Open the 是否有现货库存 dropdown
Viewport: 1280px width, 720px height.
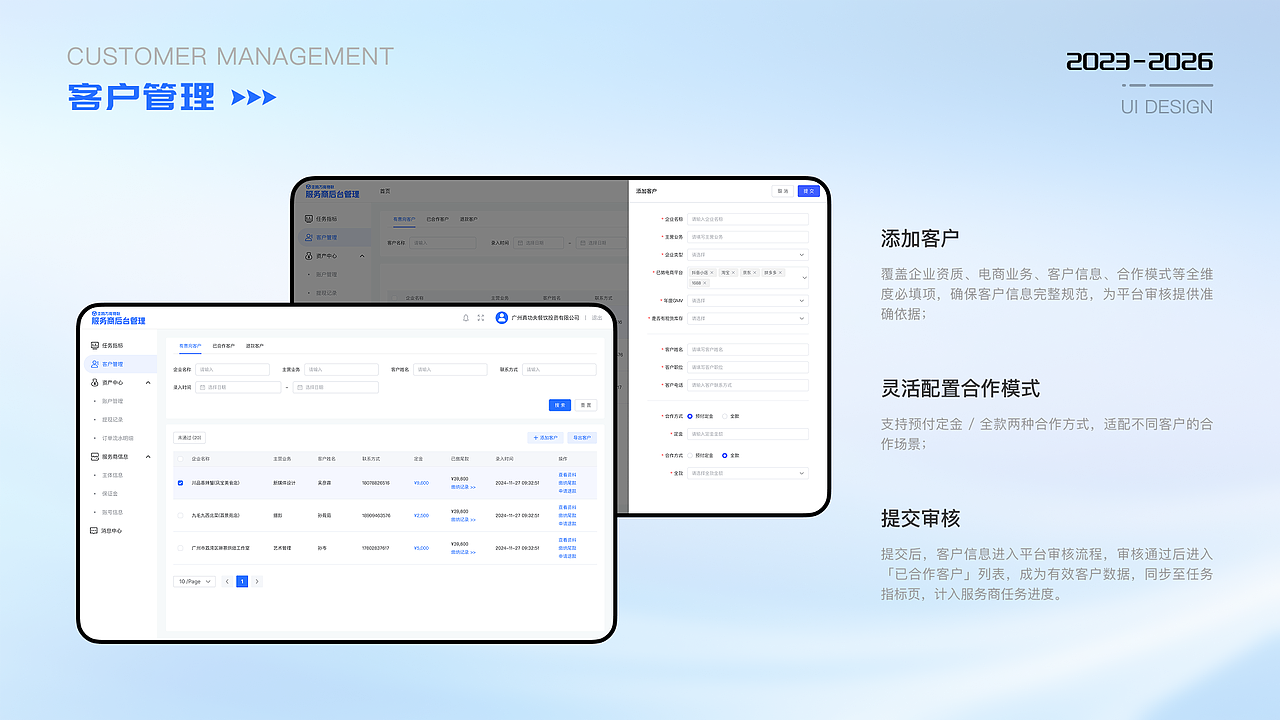[747, 318]
